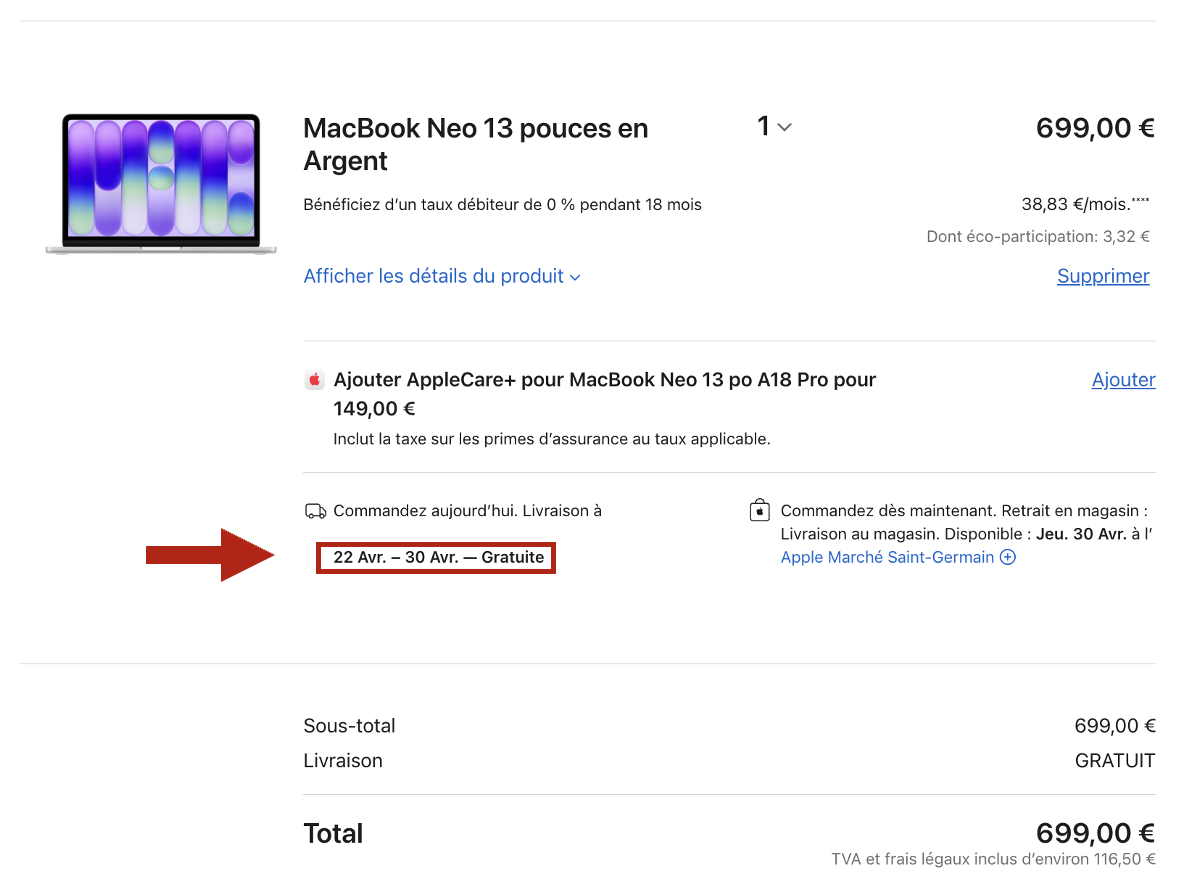Open the MacBook Neo 13 pouces title
This screenshot has width=1186, height=892.
tap(475, 144)
